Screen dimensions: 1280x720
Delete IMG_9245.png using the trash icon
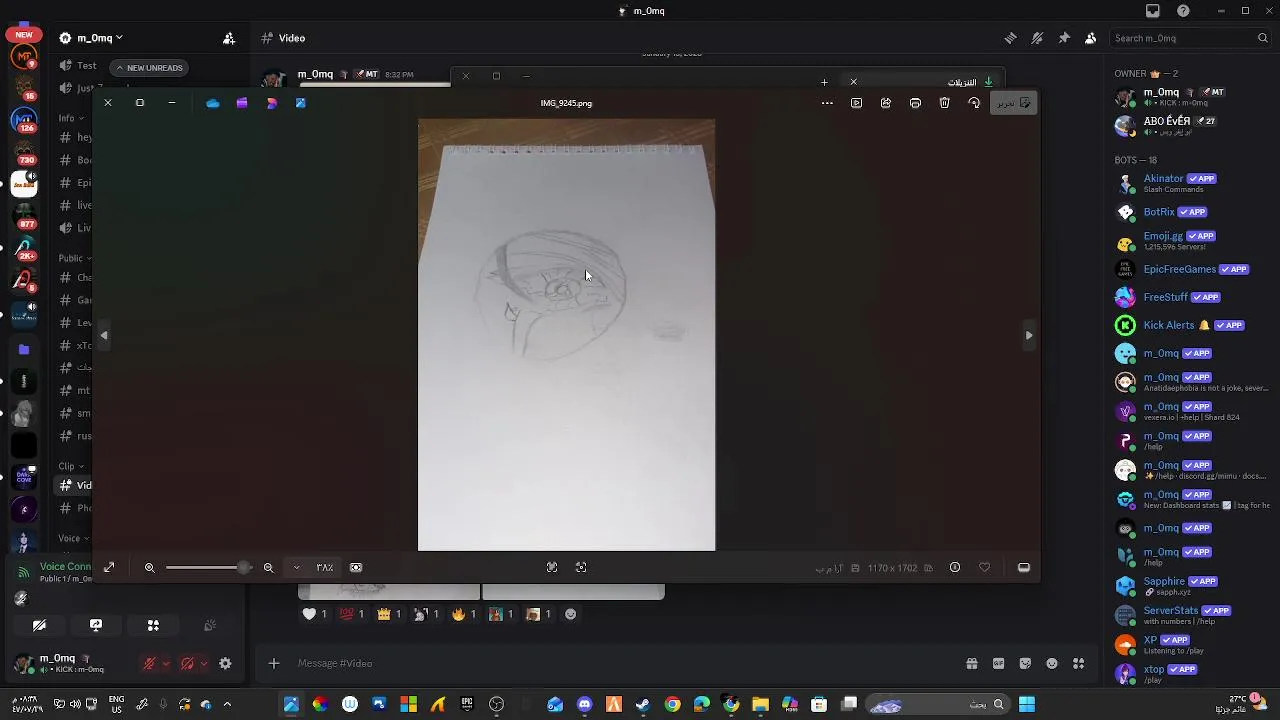(x=945, y=103)
